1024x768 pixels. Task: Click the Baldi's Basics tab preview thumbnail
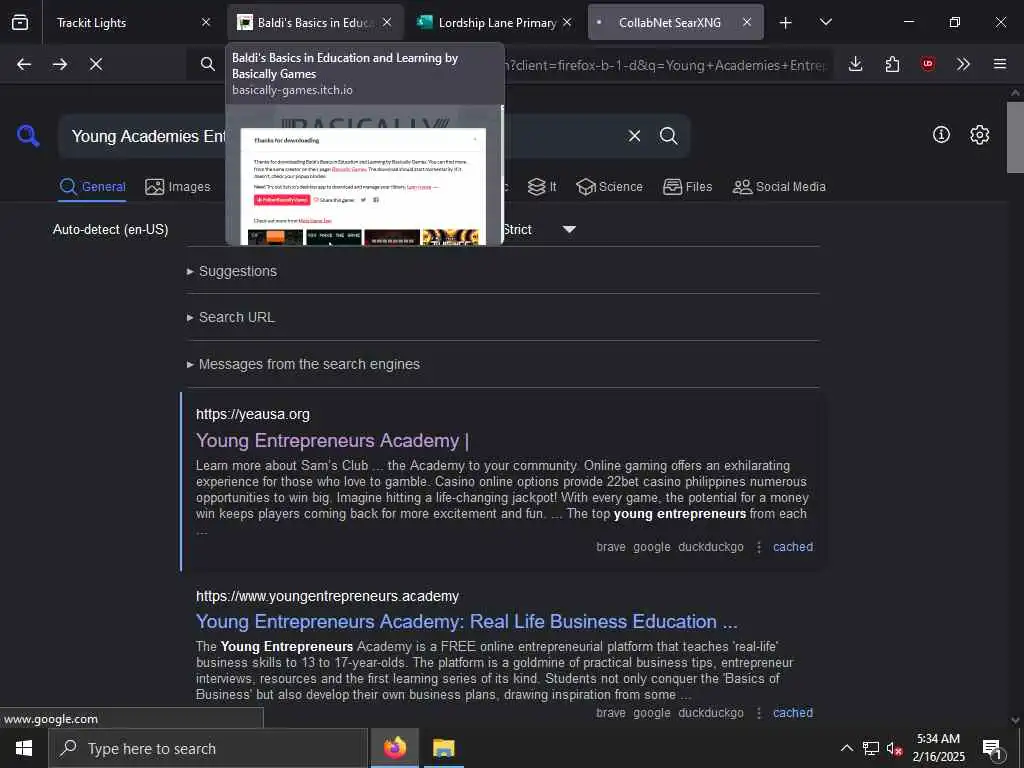(x=364, y=175)
